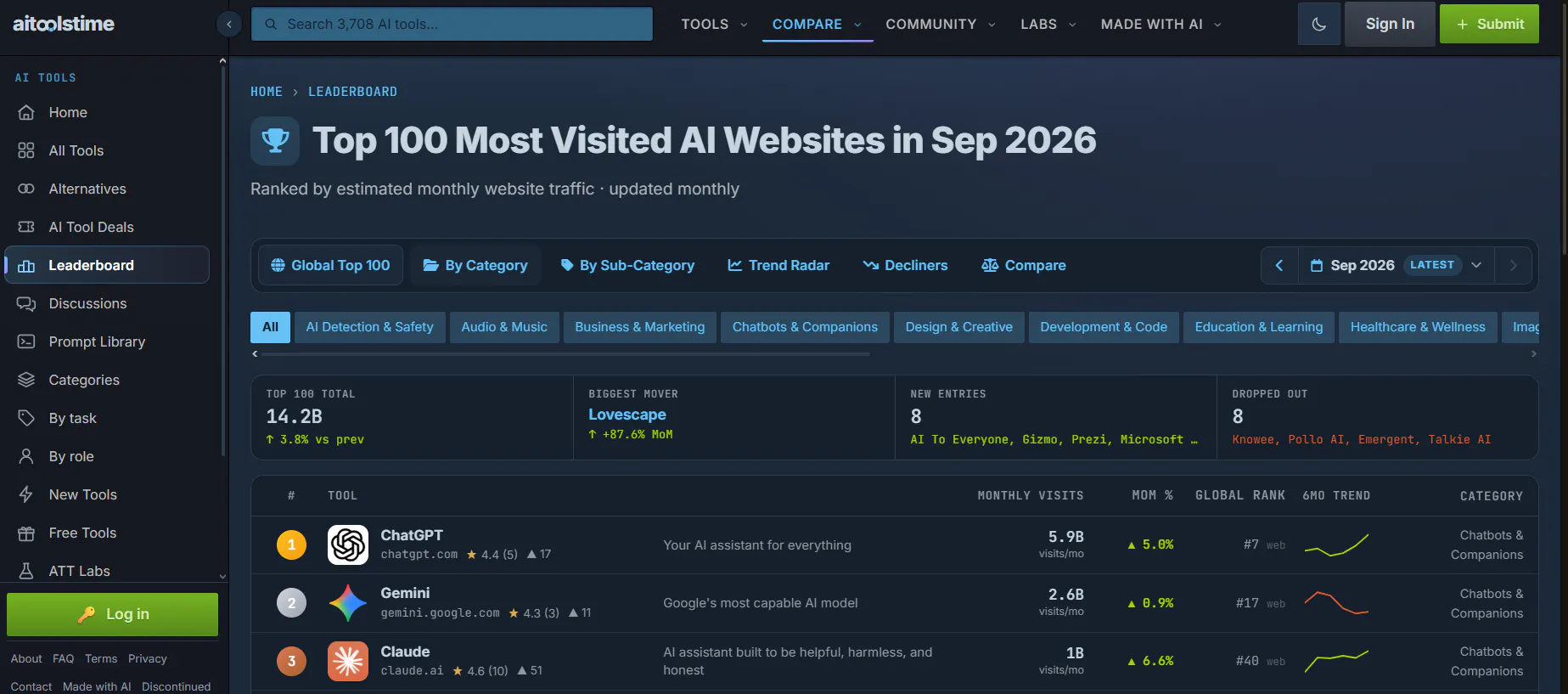The width and height of the screenshot is (1568, 694).
Task: Filter by AI Detection & Safety
Action: (x=369, y=327)
